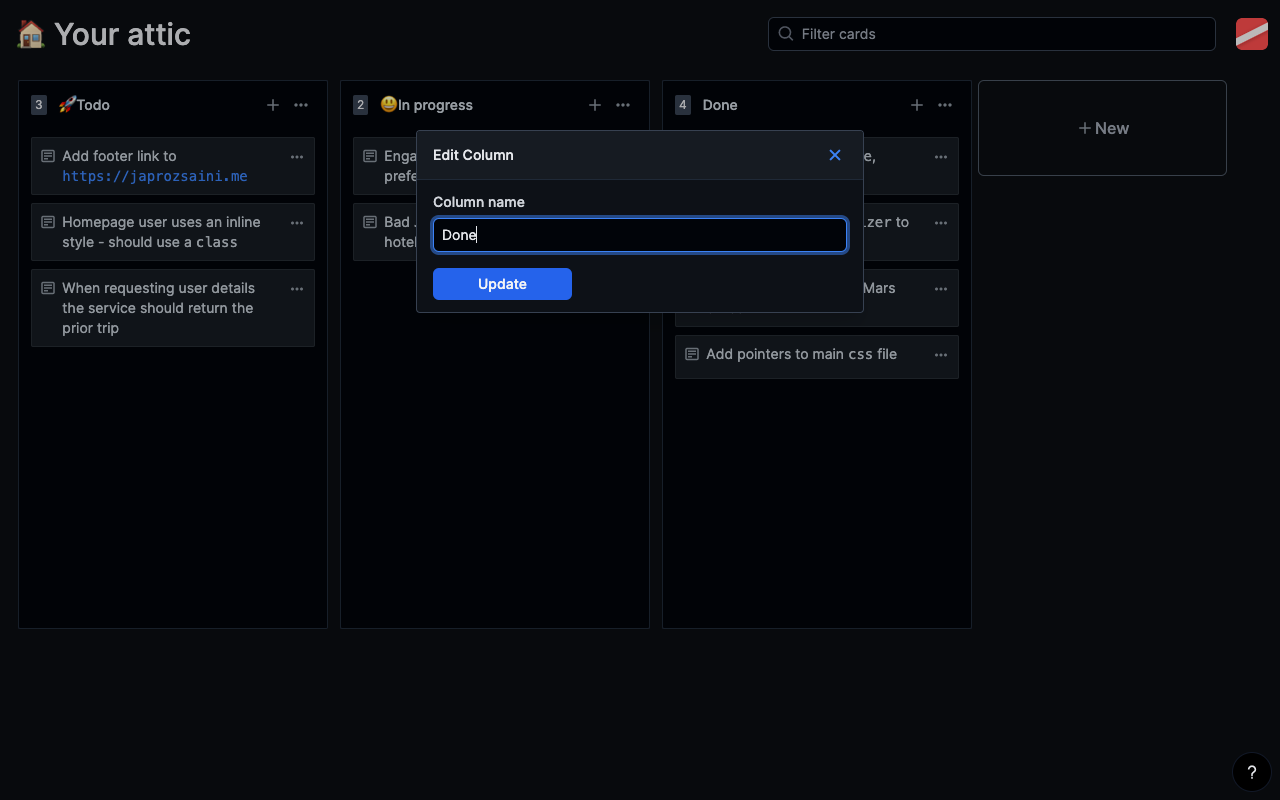Viewport: 1280px width, 800px height.
Task: Select the Homepage user uses an inline style card
Action: coord(173,232)
